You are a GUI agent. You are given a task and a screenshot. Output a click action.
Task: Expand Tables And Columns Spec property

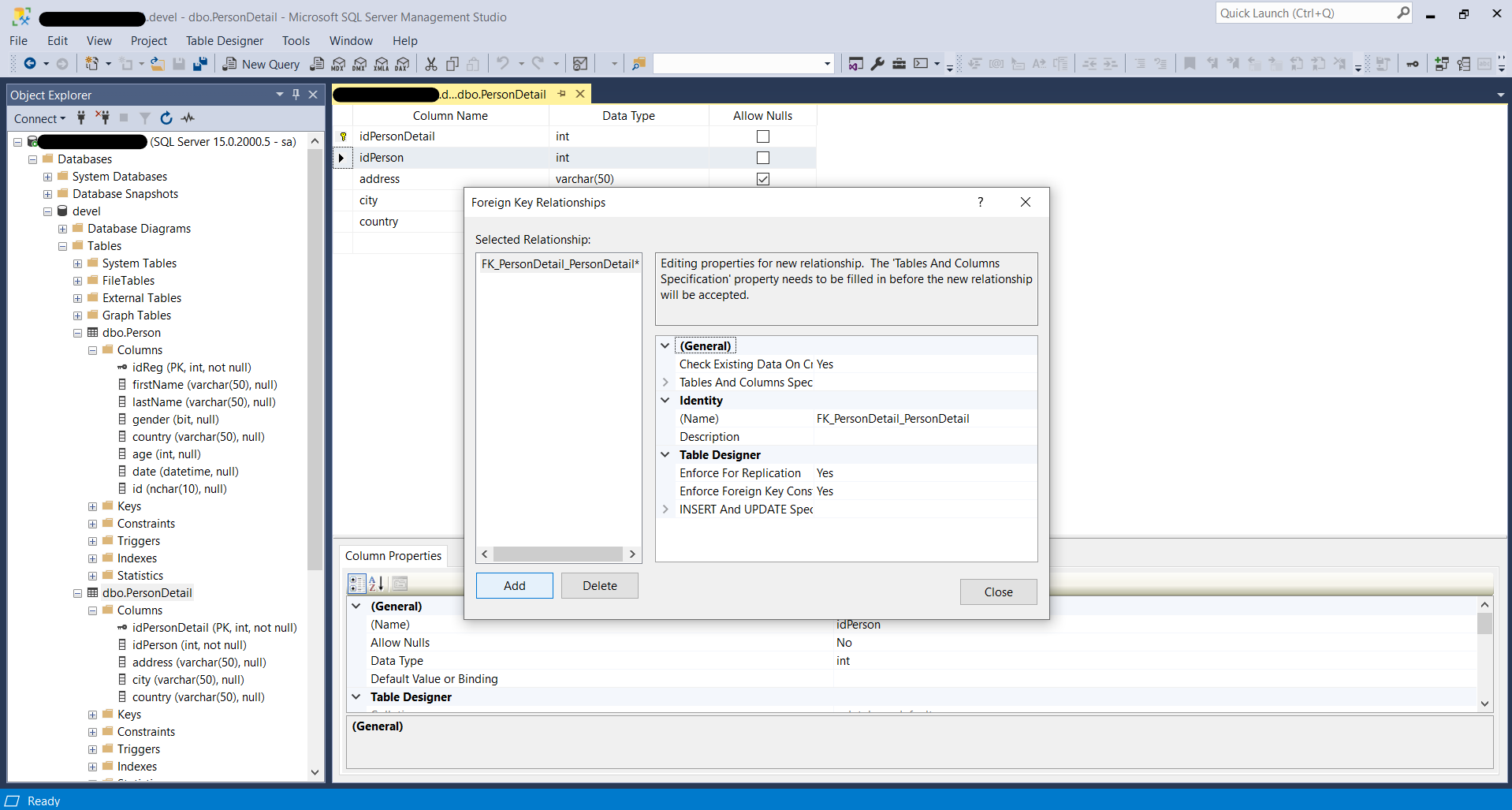click(665, 383)
